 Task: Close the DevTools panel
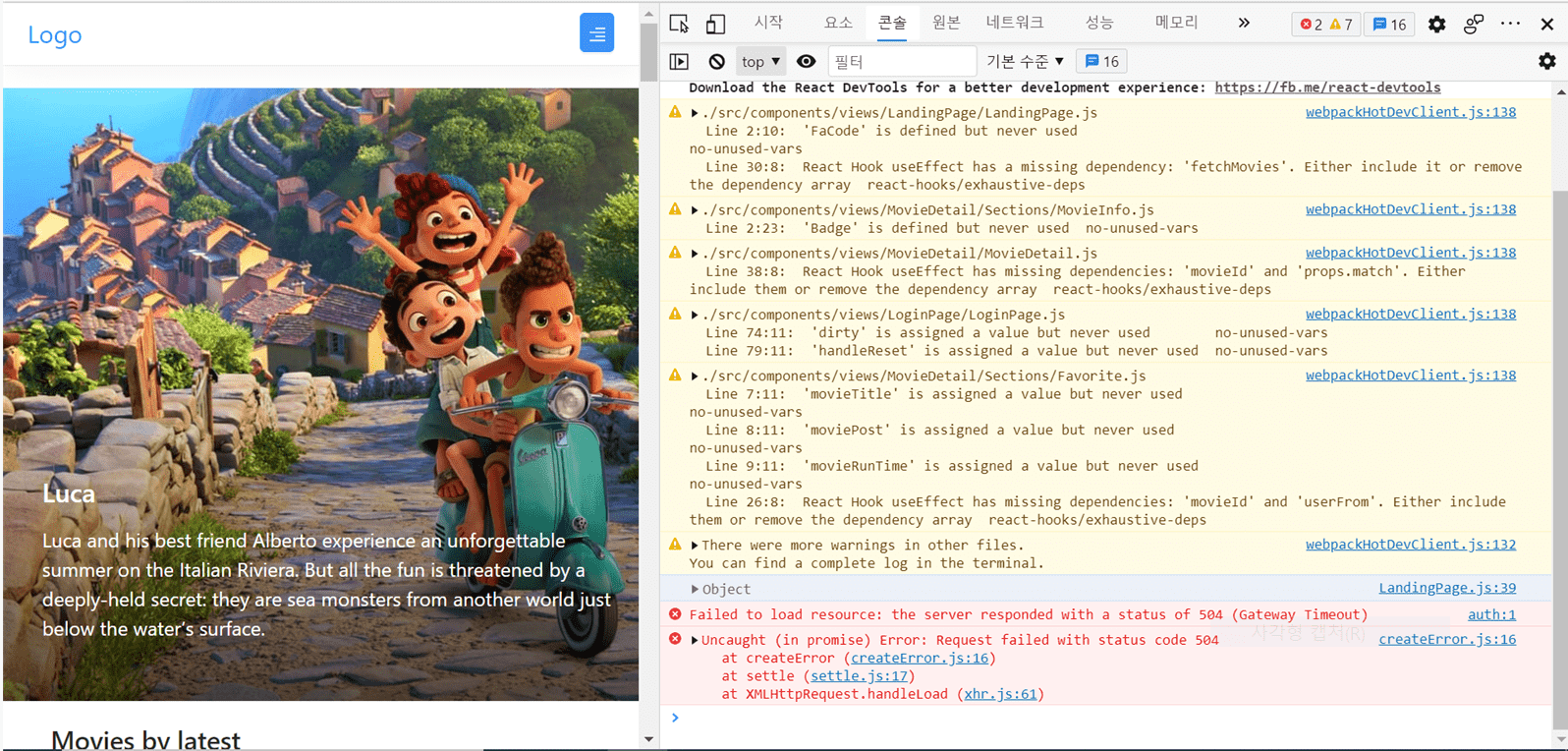(1547, 25)
